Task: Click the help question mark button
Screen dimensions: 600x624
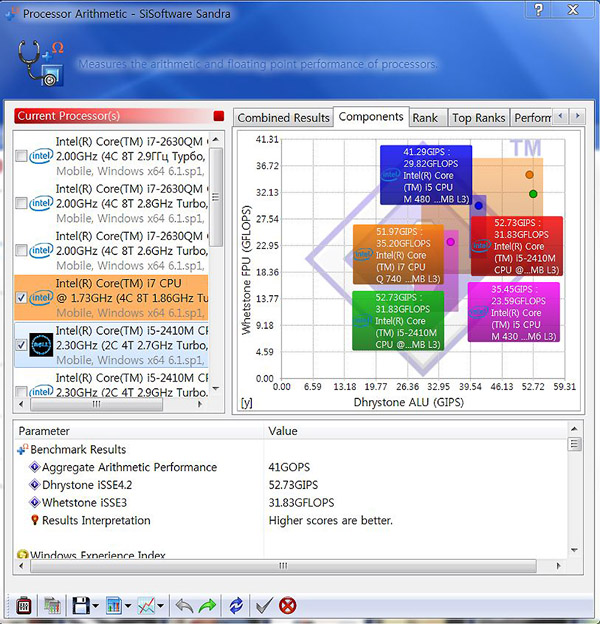Action: click(x=539, y=10)
